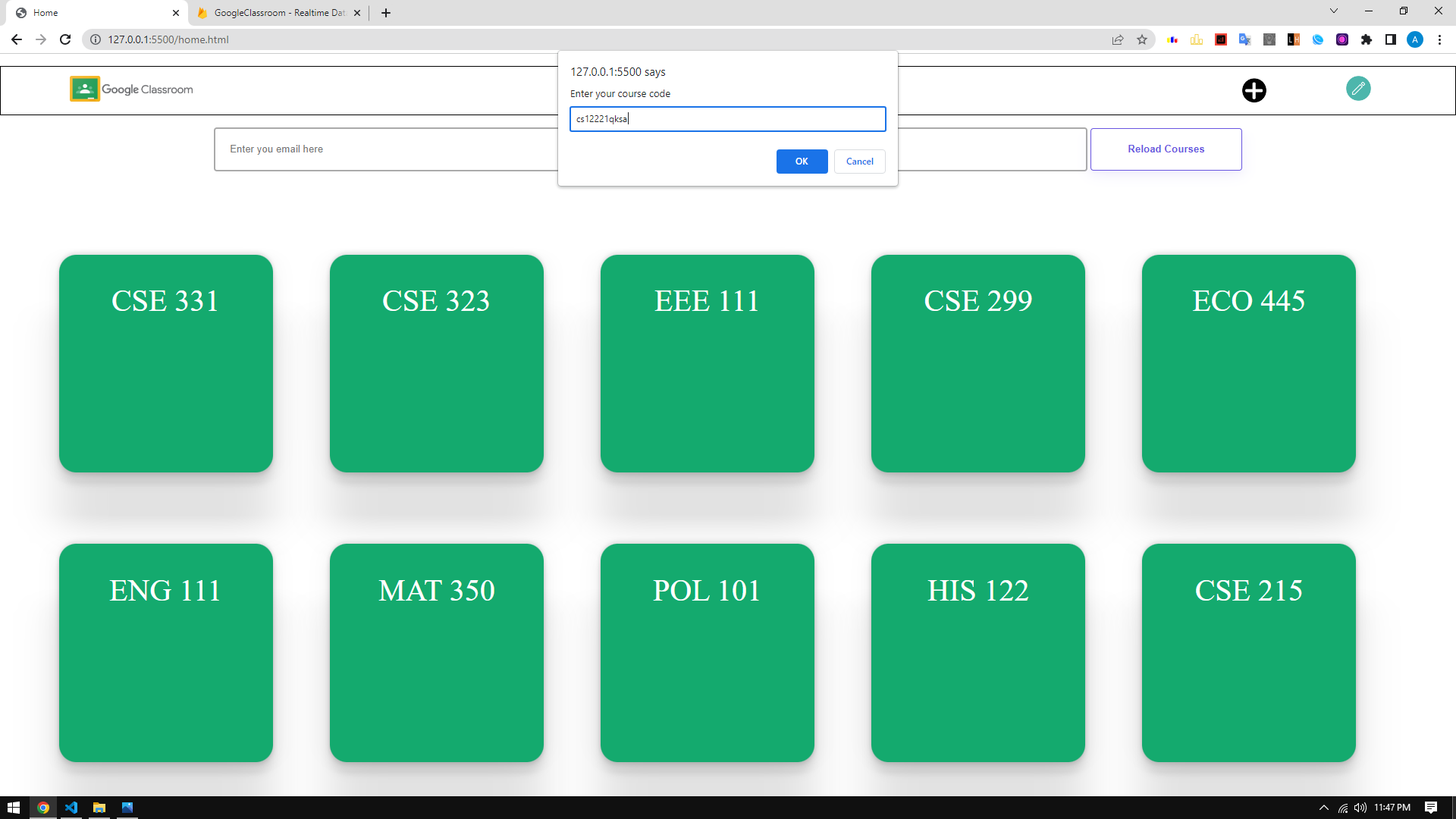Click Cancel in the course code dialog
Image resolution: width=1456 pixels, height=819 pixels.
[859, 162]
